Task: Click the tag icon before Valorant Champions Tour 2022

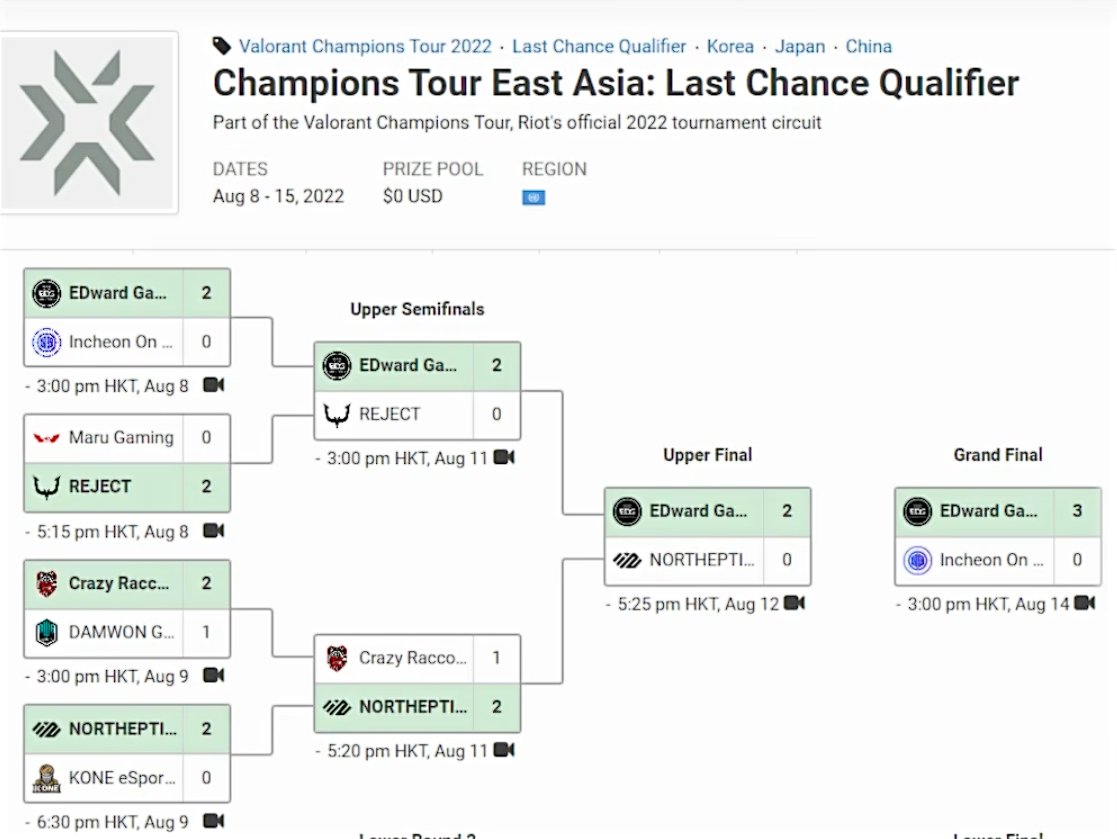Action: coord(222,46)
